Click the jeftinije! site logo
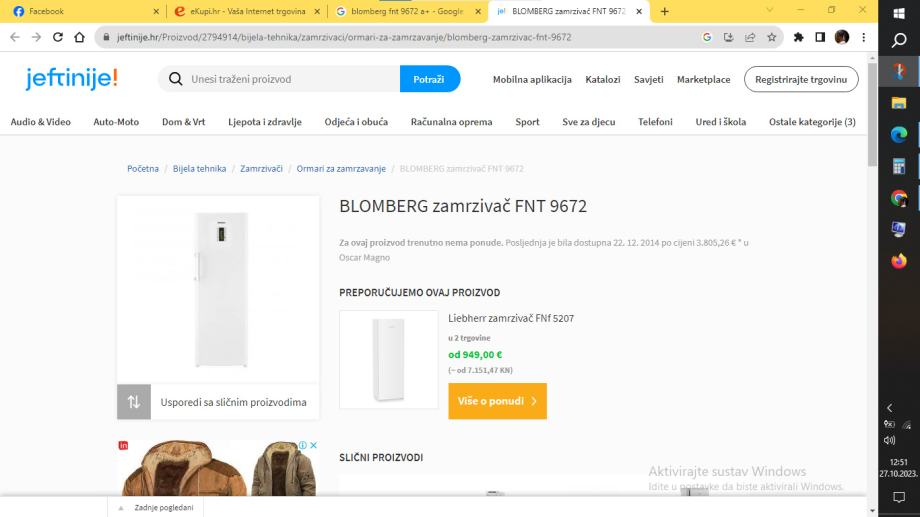The image size is (920, 517). pos(72,78)
